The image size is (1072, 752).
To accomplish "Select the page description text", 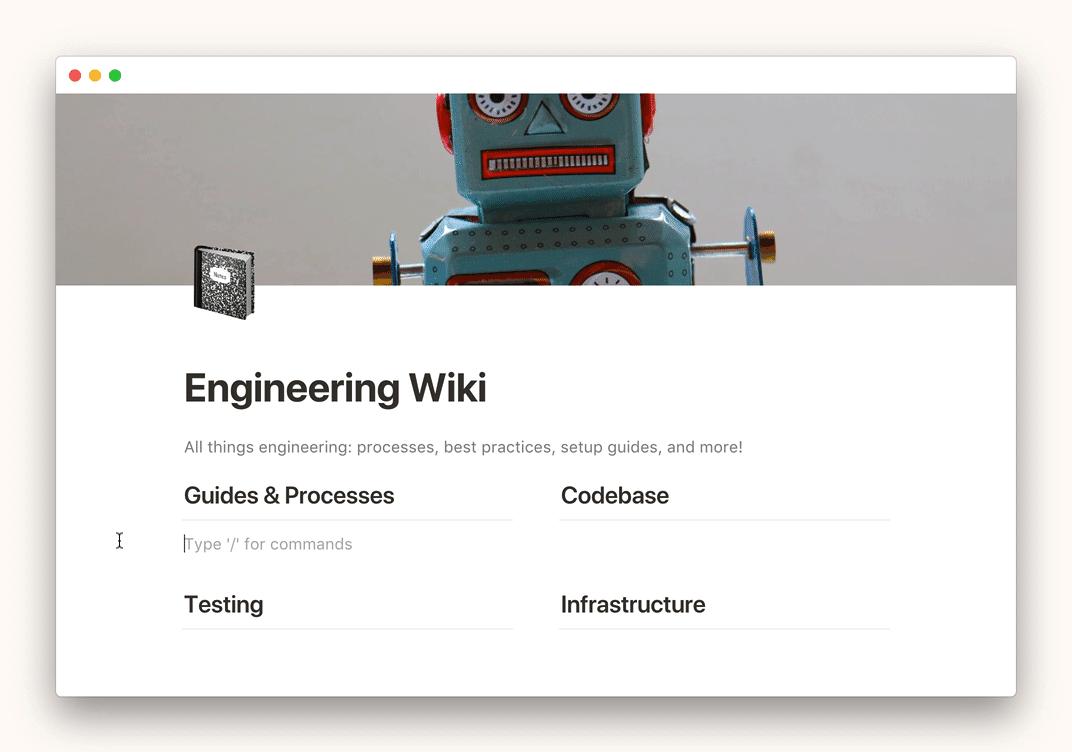I will point(463,447).
